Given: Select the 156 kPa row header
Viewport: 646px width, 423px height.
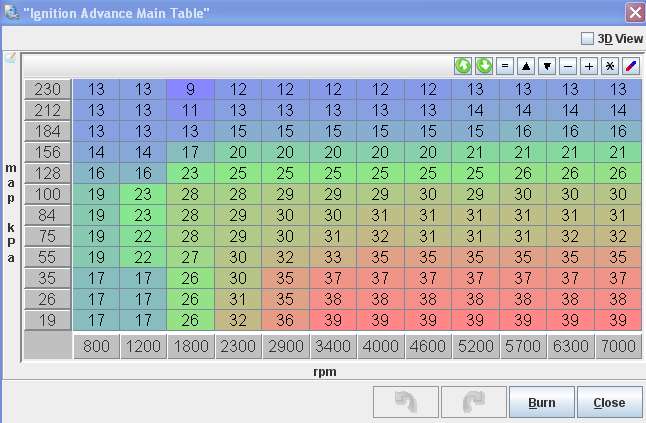Looking at the screenshot, I should pyautogui.click(x=47, y=152).
